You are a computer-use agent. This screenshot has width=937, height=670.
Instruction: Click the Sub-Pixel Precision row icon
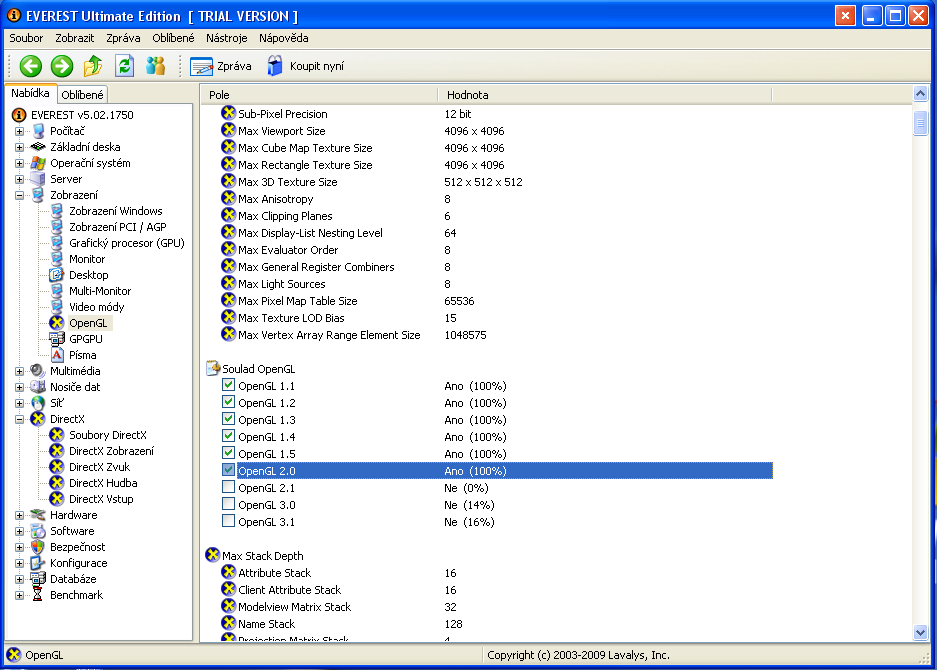tap(228, 113)
